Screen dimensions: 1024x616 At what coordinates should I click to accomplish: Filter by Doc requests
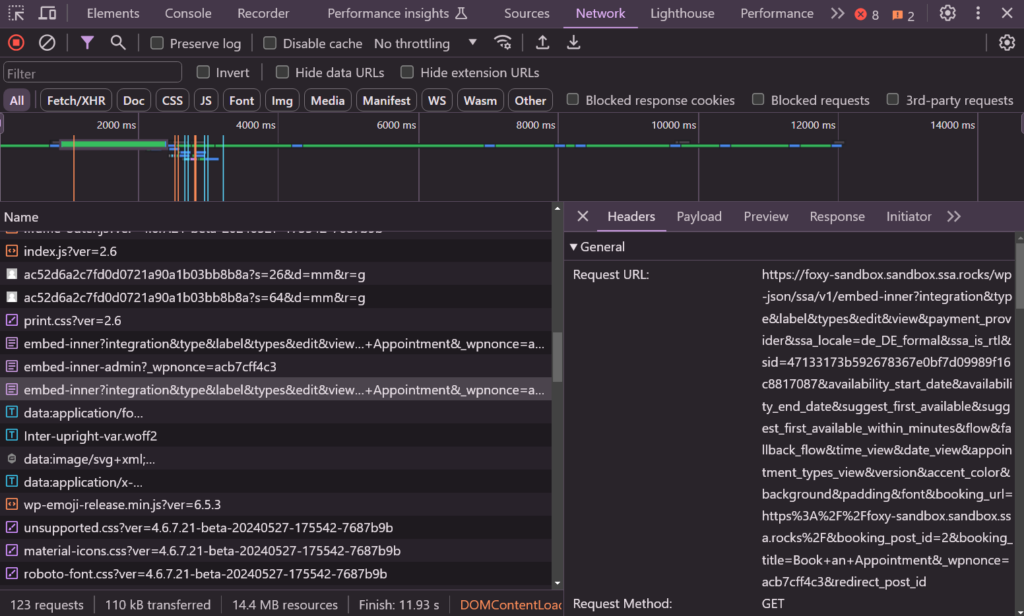tap(133, 101)
